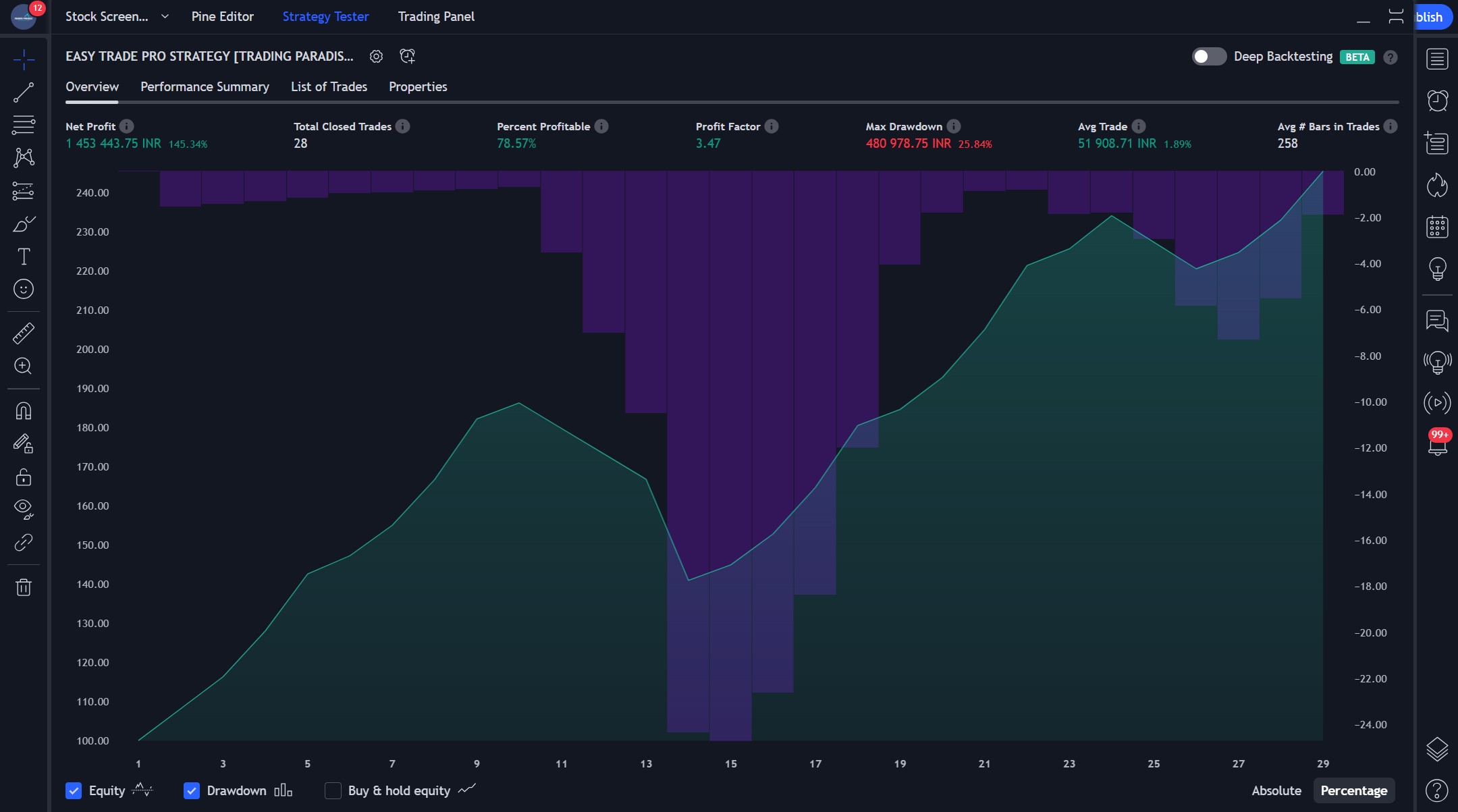1458x812 pixels.
Task: Click the Net Profit info icon
Action: (126, 126)
